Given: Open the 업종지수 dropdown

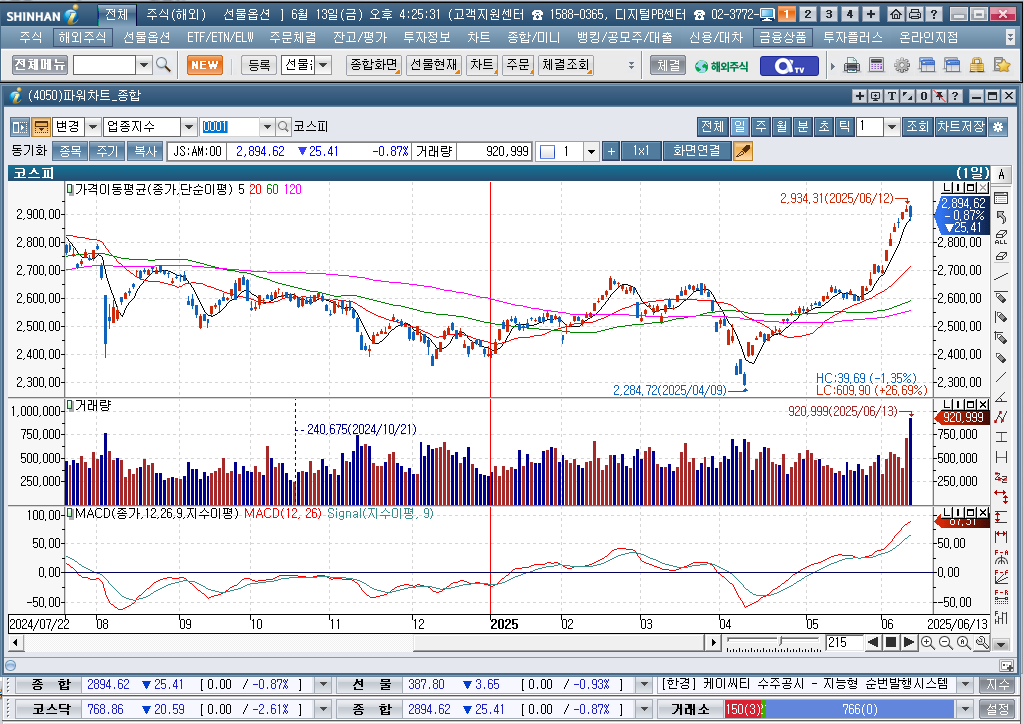Looking at the screenshot, I should (x=188, y=127).
